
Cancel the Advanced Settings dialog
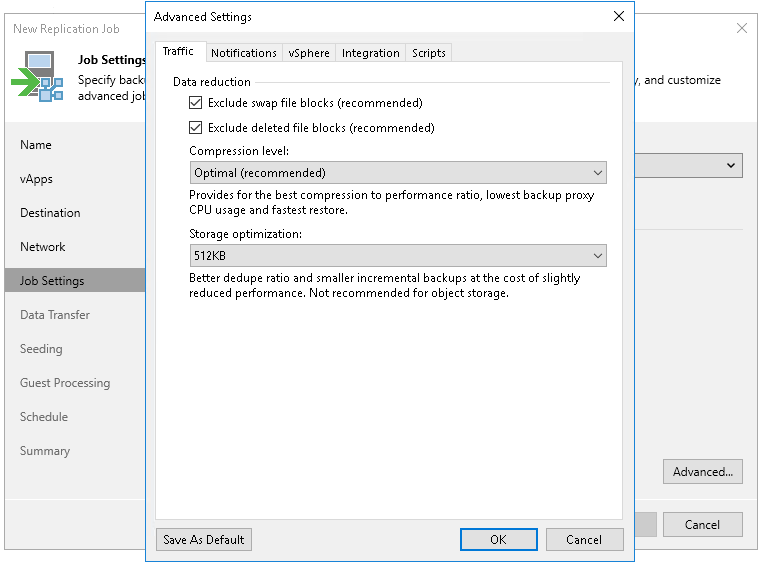tap(584, 540)
